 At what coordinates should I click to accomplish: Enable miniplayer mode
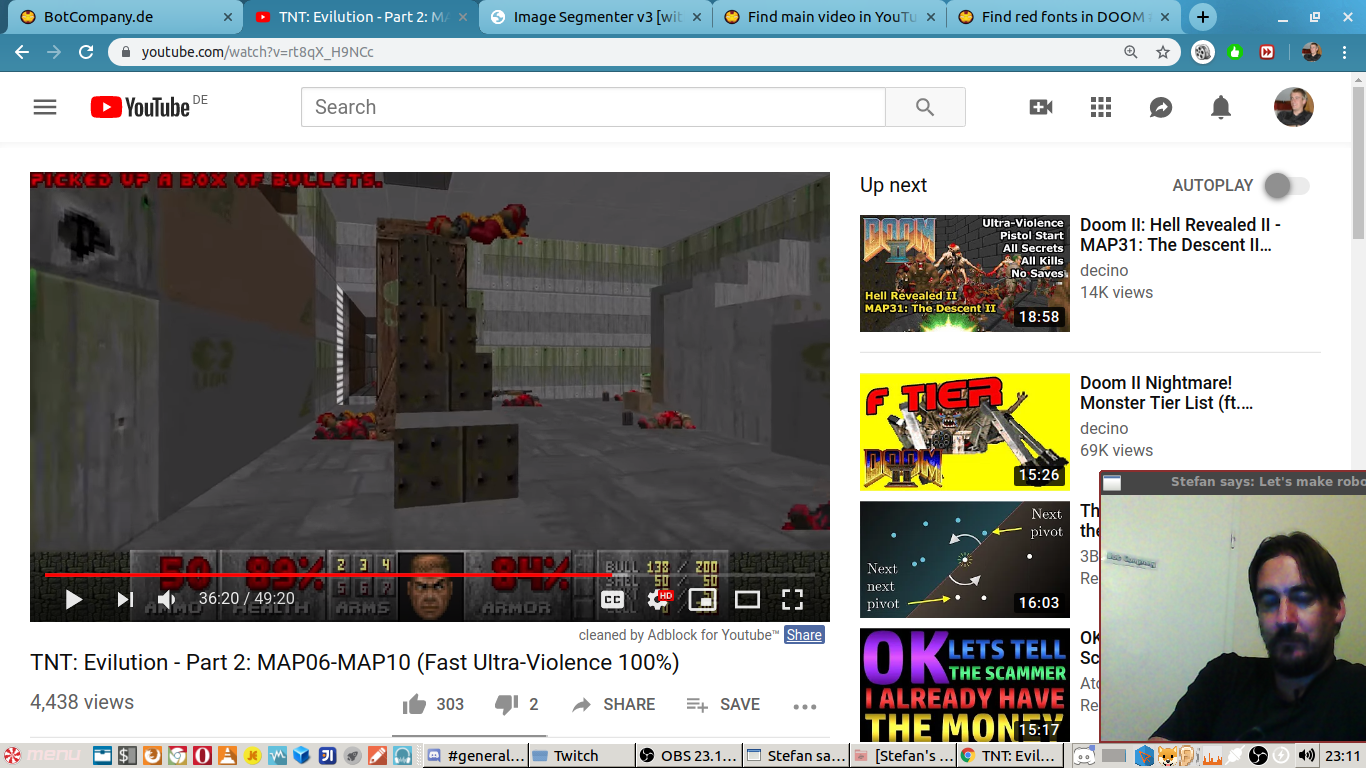(703, 599)
